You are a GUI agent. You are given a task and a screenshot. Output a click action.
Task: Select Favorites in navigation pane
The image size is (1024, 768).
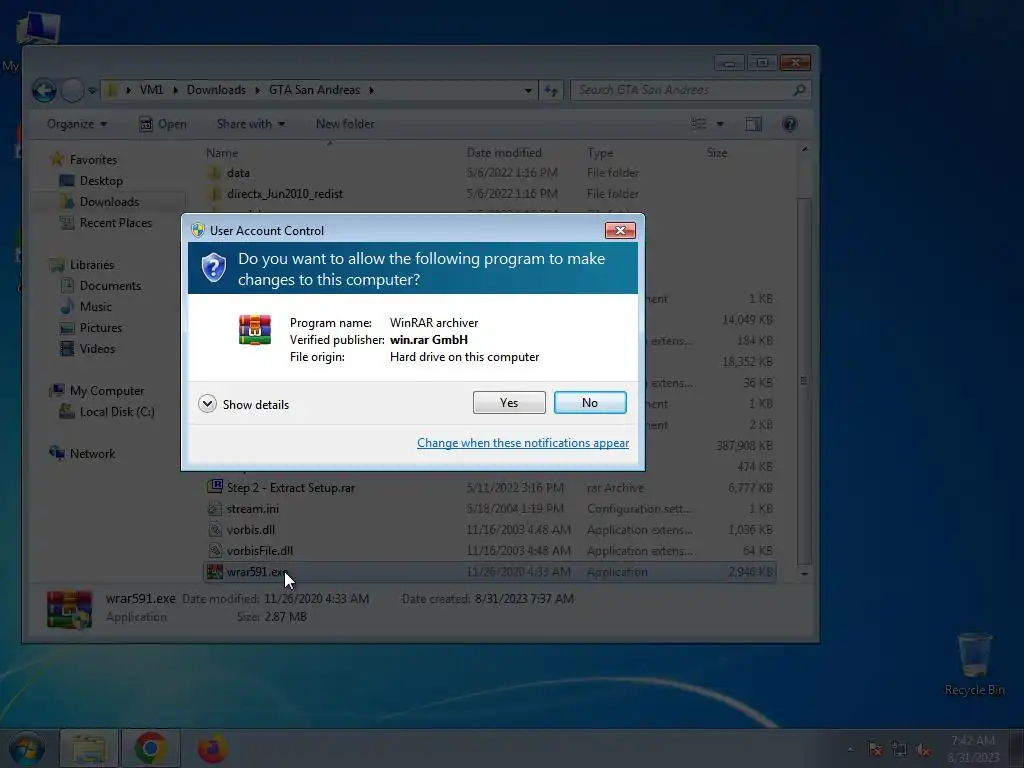tap(93, 159)
